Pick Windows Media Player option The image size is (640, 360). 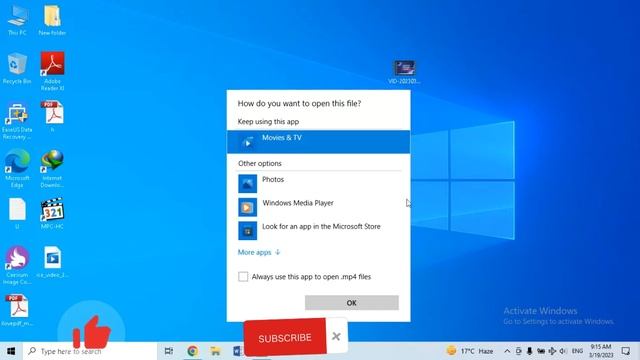[318, 207]
